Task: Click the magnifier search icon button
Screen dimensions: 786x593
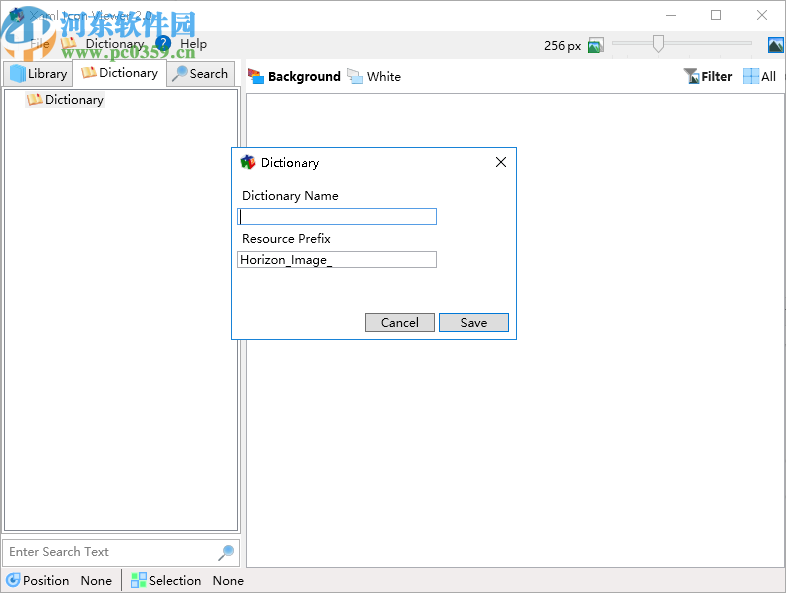Action: pos(226,552)
